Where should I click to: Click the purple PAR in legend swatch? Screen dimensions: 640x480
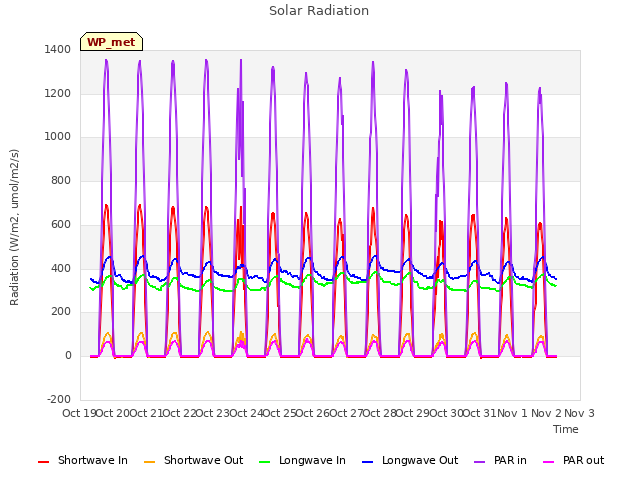[480, 462]
